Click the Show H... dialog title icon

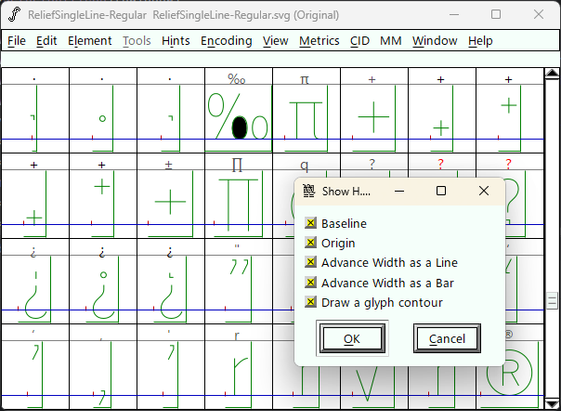309,191
